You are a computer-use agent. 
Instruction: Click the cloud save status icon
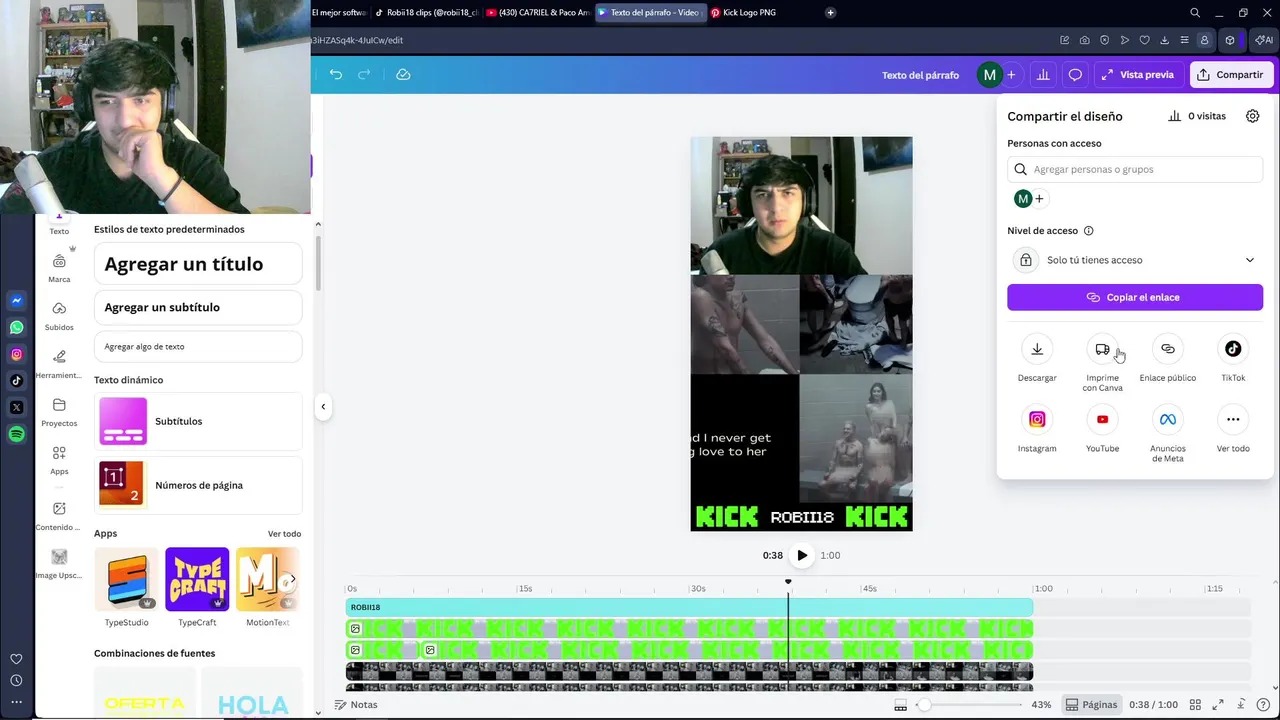point(403,75)
